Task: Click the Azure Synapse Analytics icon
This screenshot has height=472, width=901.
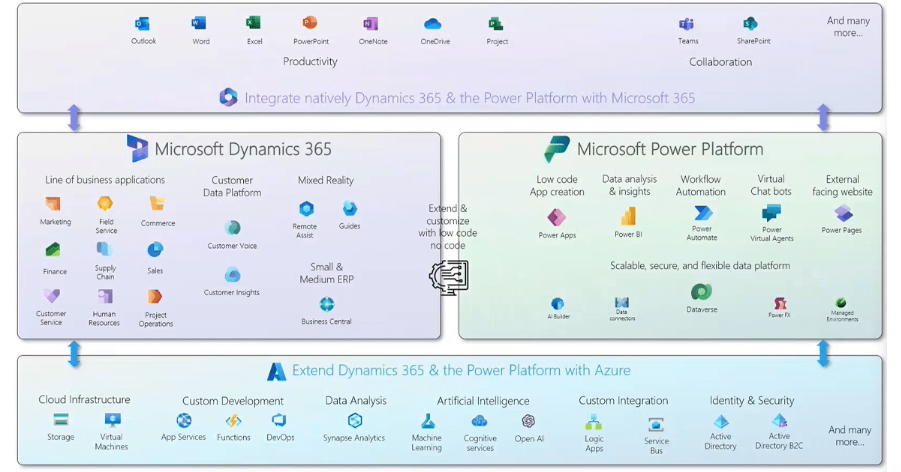Action: pyautogui.click(x=354, y=421)
